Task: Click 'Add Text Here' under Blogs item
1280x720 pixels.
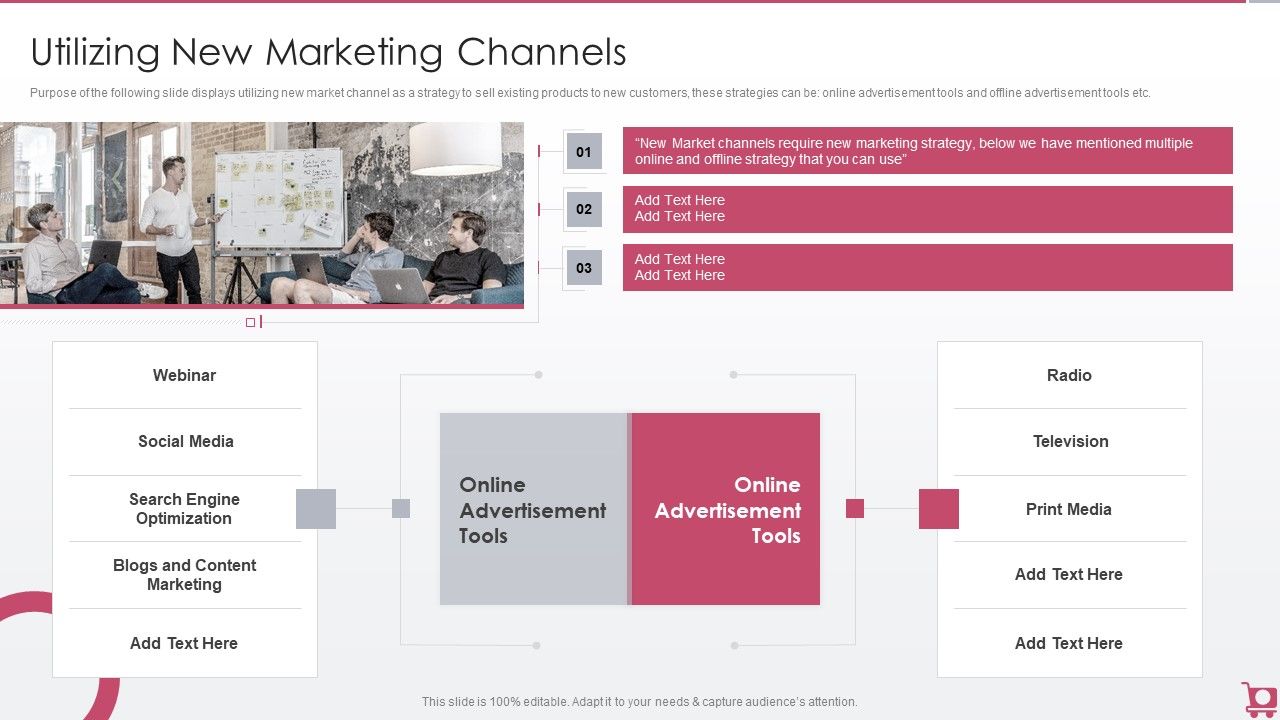Action: coord(185,643)
